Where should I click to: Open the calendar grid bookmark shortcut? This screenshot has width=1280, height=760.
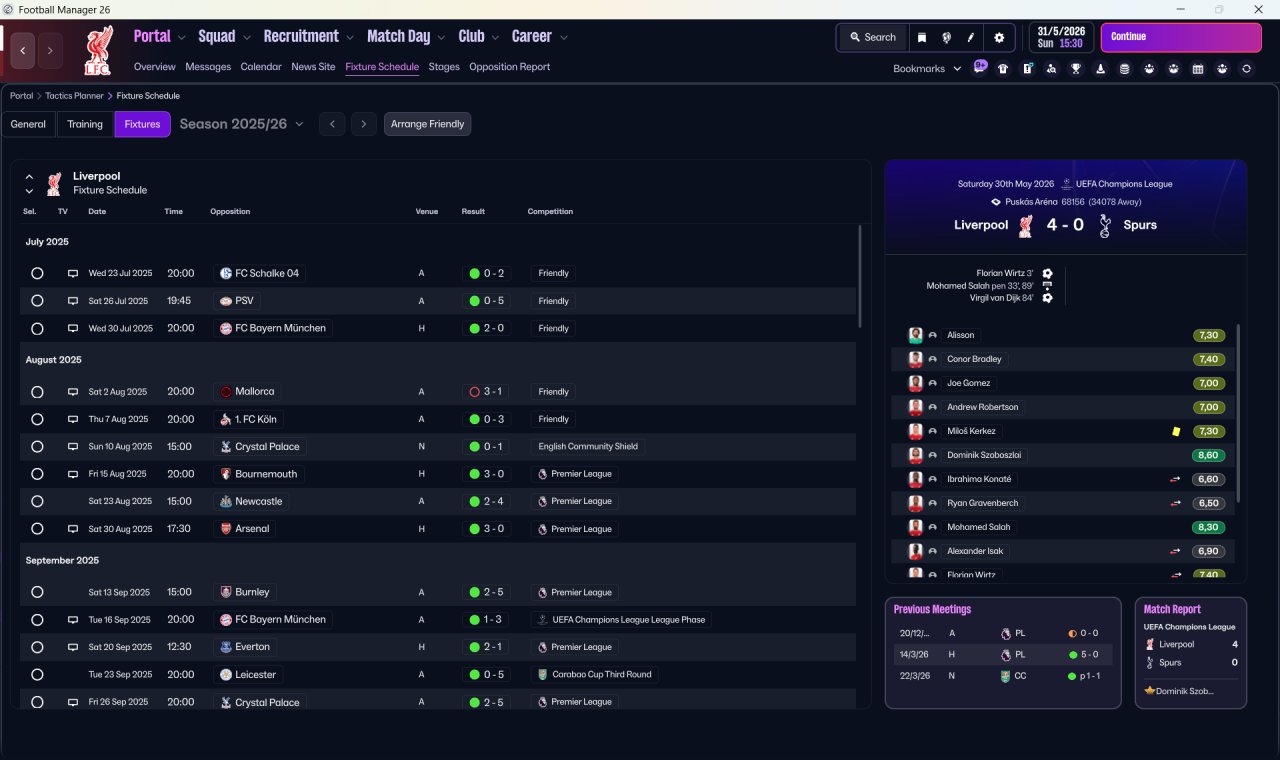(1198, 69)
